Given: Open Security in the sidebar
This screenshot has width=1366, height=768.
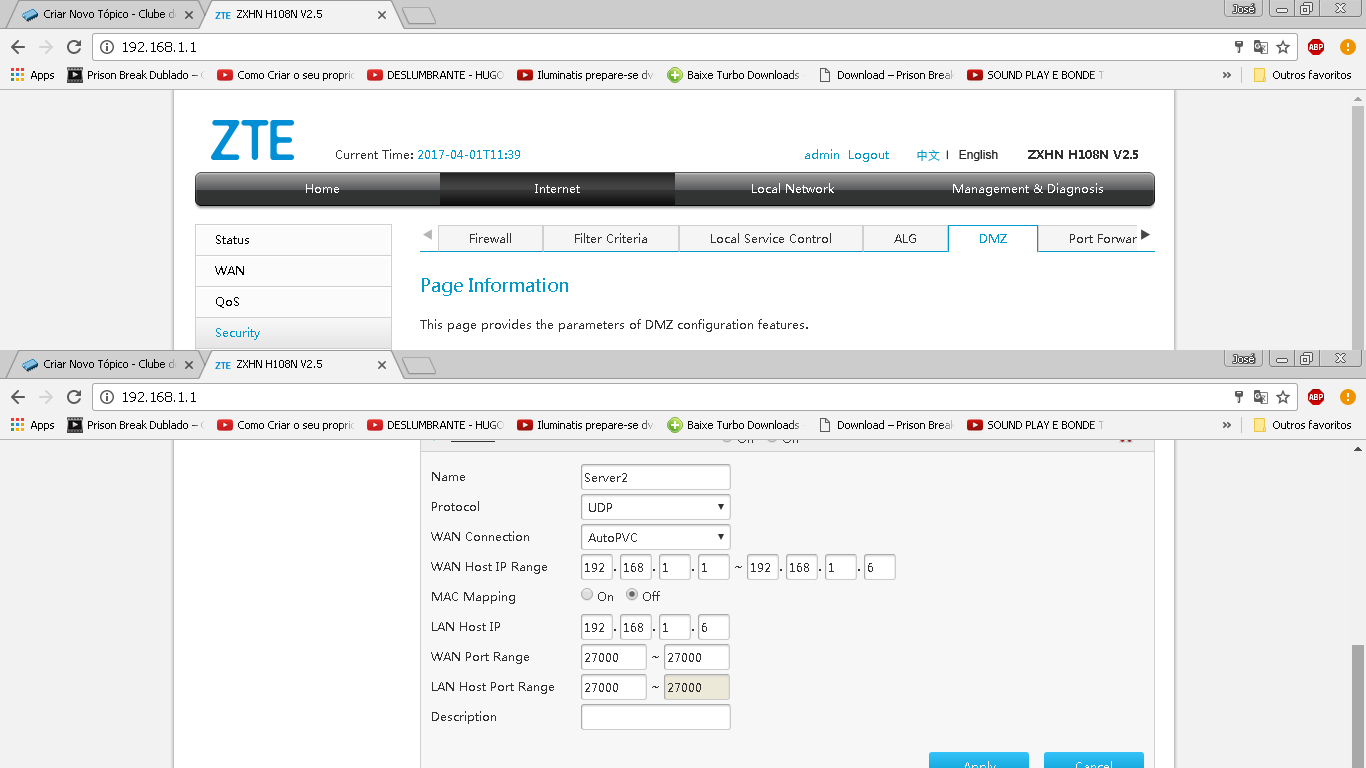Looking at the screenshot, I should tap(293, 333).
